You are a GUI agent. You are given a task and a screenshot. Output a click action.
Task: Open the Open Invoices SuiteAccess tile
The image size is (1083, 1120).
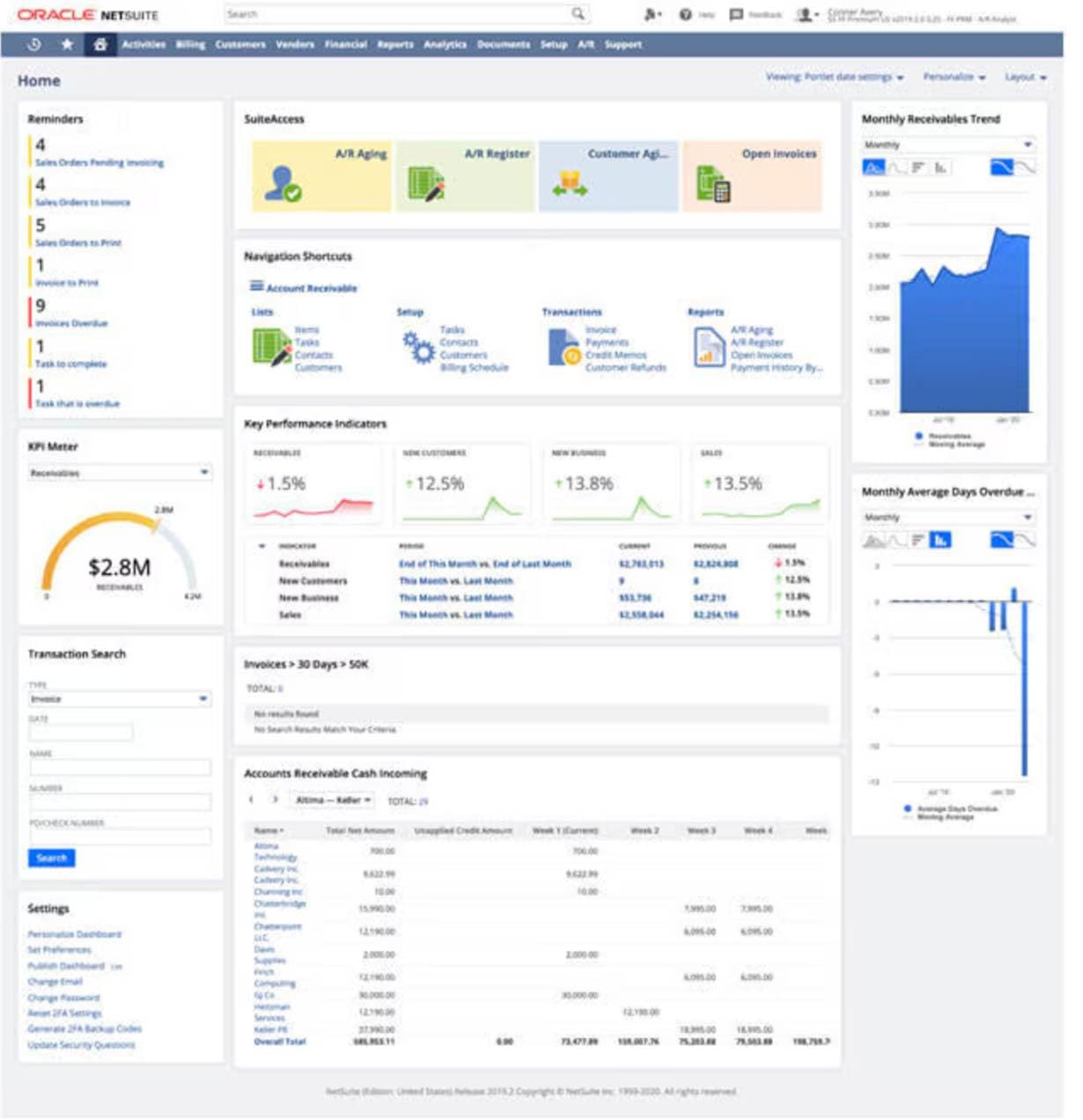point(752,176)
